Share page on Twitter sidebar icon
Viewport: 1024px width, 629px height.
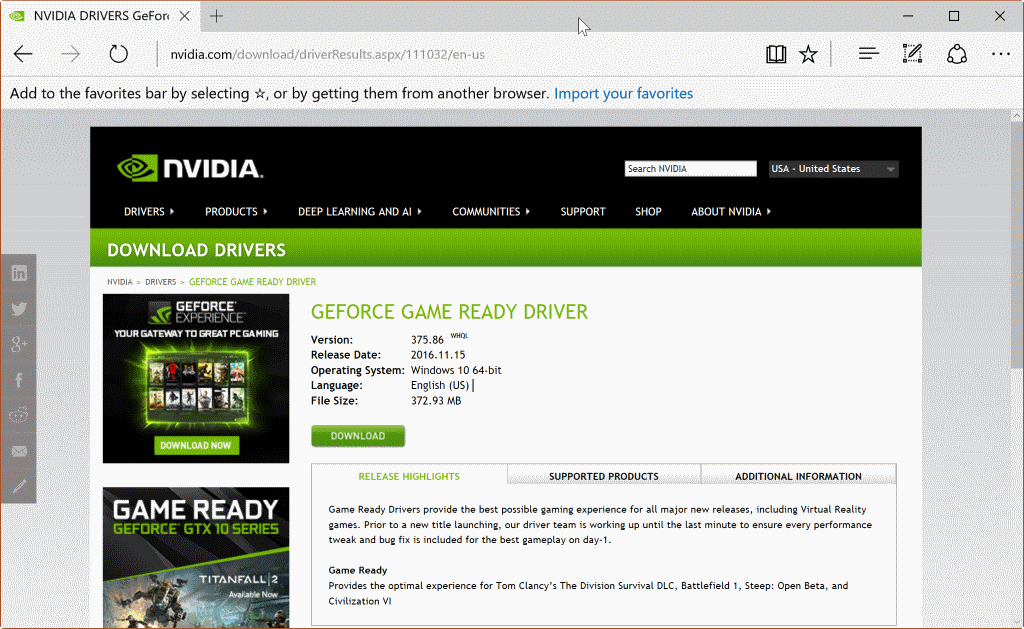coord(19,308)
